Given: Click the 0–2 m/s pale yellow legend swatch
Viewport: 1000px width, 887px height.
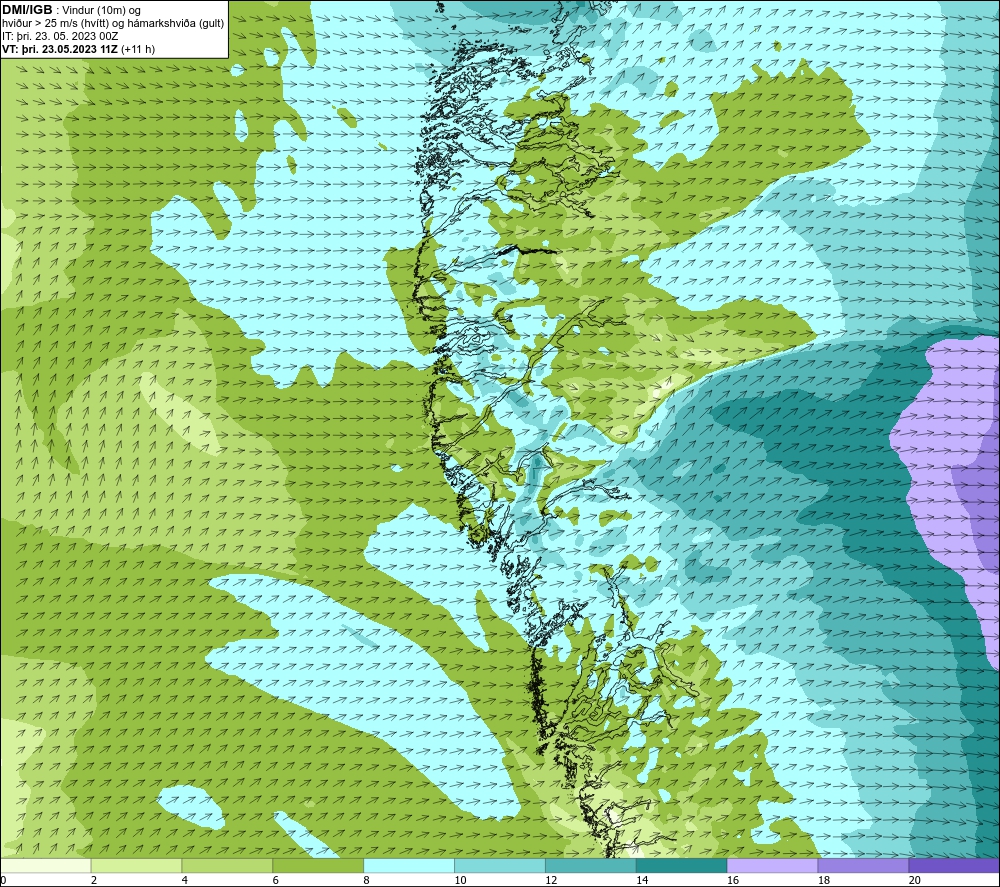Looking at the screenshot, I should click(46, 865).
